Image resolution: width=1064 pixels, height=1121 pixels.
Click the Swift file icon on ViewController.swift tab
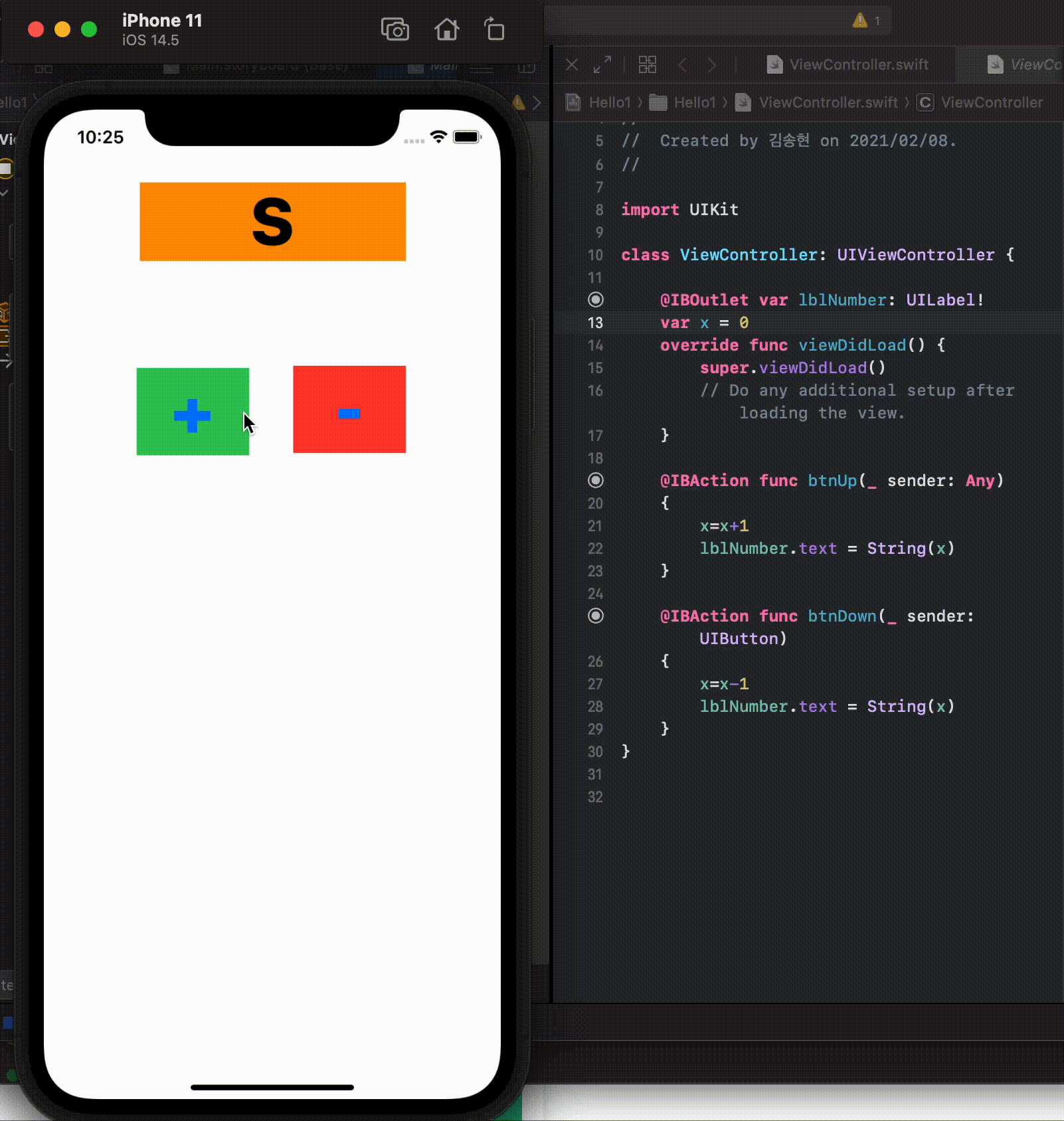(774, 64)
